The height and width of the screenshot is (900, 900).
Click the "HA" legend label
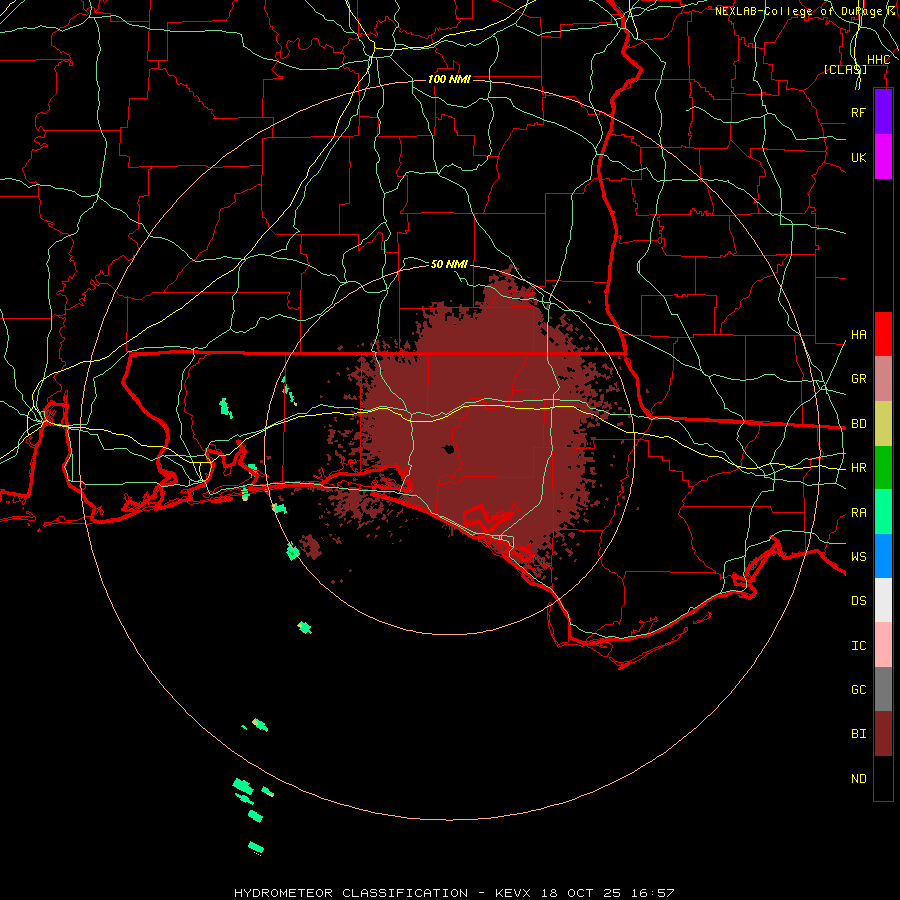coord(858,335)
